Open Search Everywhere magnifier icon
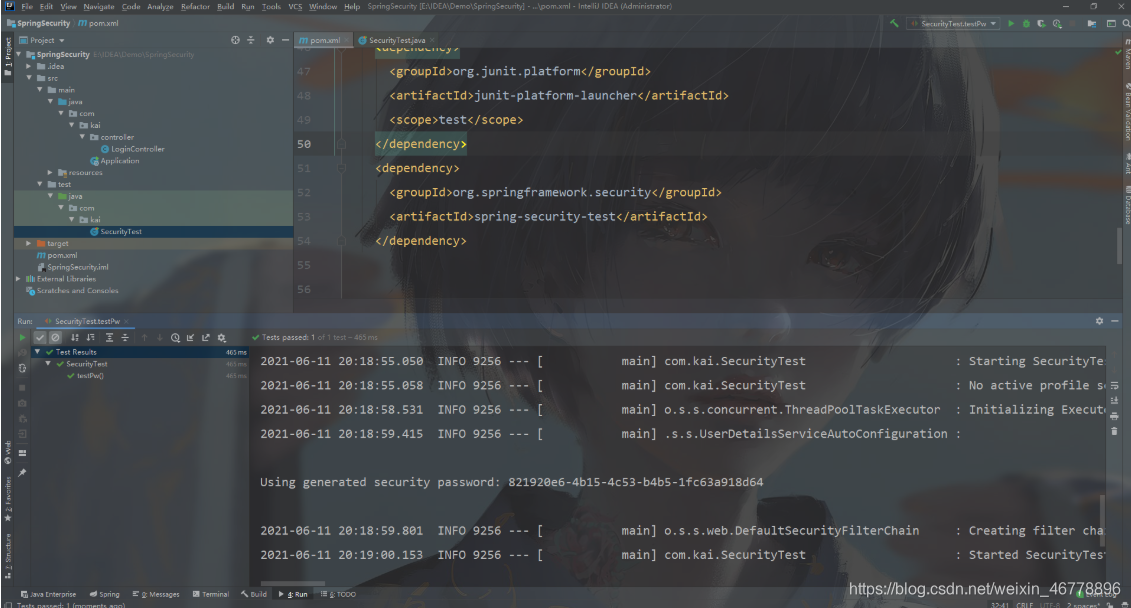Image resolution: width=1131 pixels, height=608 pixels. click(x=1126, y=22)
